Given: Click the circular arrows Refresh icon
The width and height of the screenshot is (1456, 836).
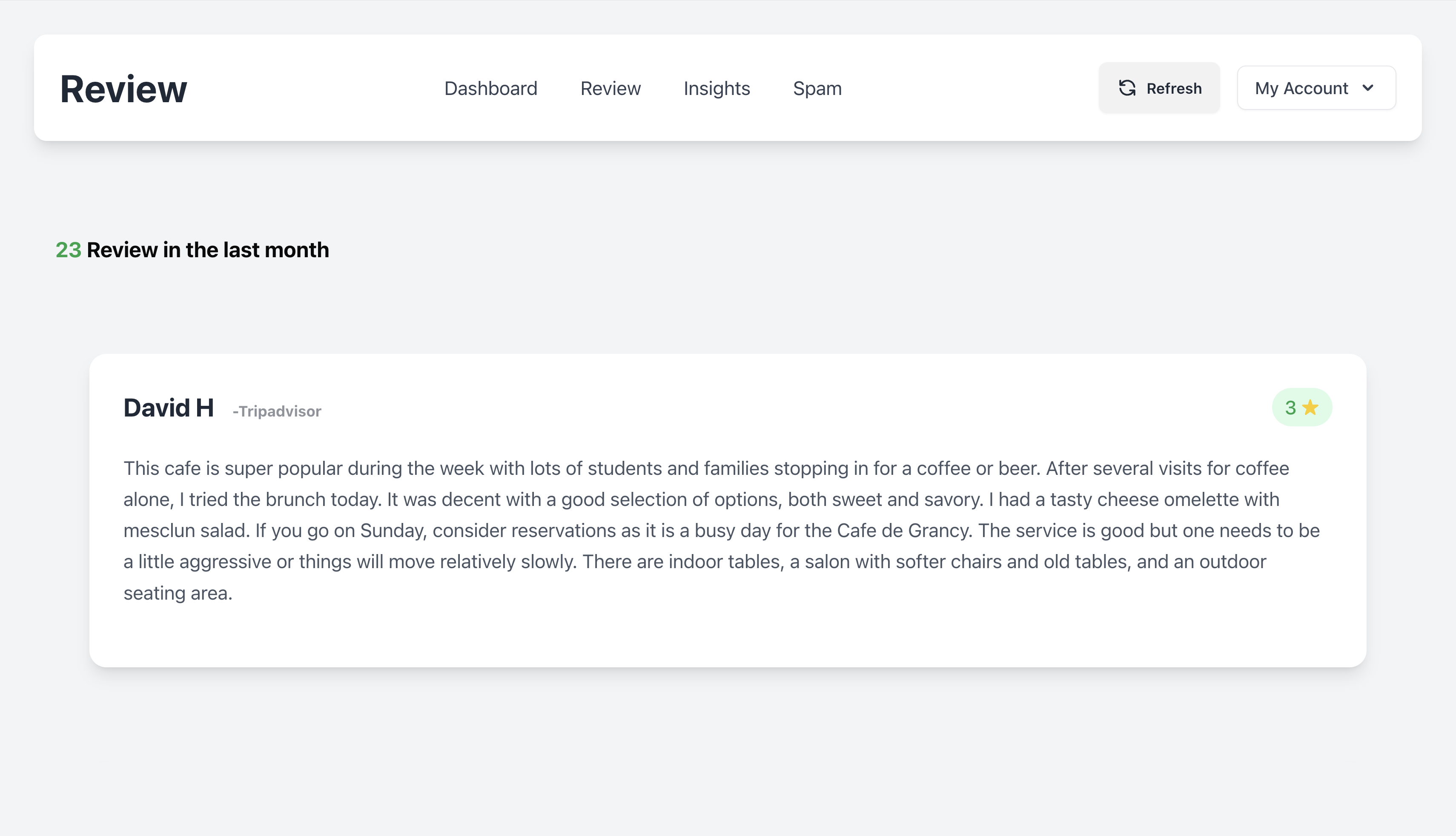Looking at the screenshot, I should tap(1127, 88).
